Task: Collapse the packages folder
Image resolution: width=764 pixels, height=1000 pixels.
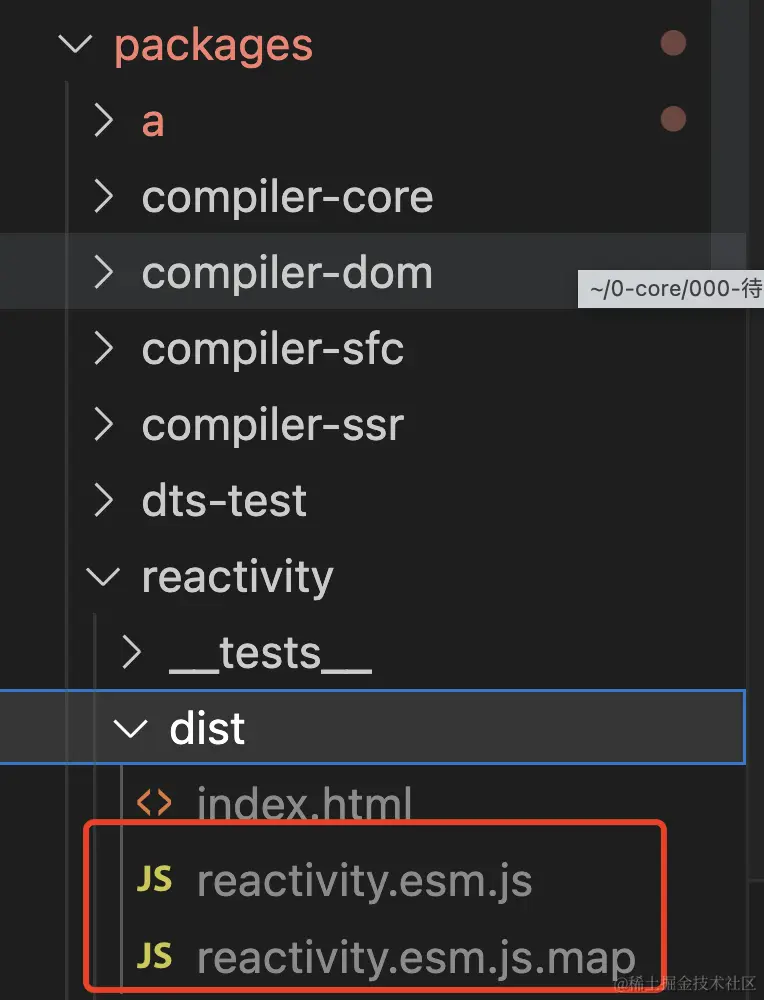Action: pyautogui.click(x=75, y=44)
